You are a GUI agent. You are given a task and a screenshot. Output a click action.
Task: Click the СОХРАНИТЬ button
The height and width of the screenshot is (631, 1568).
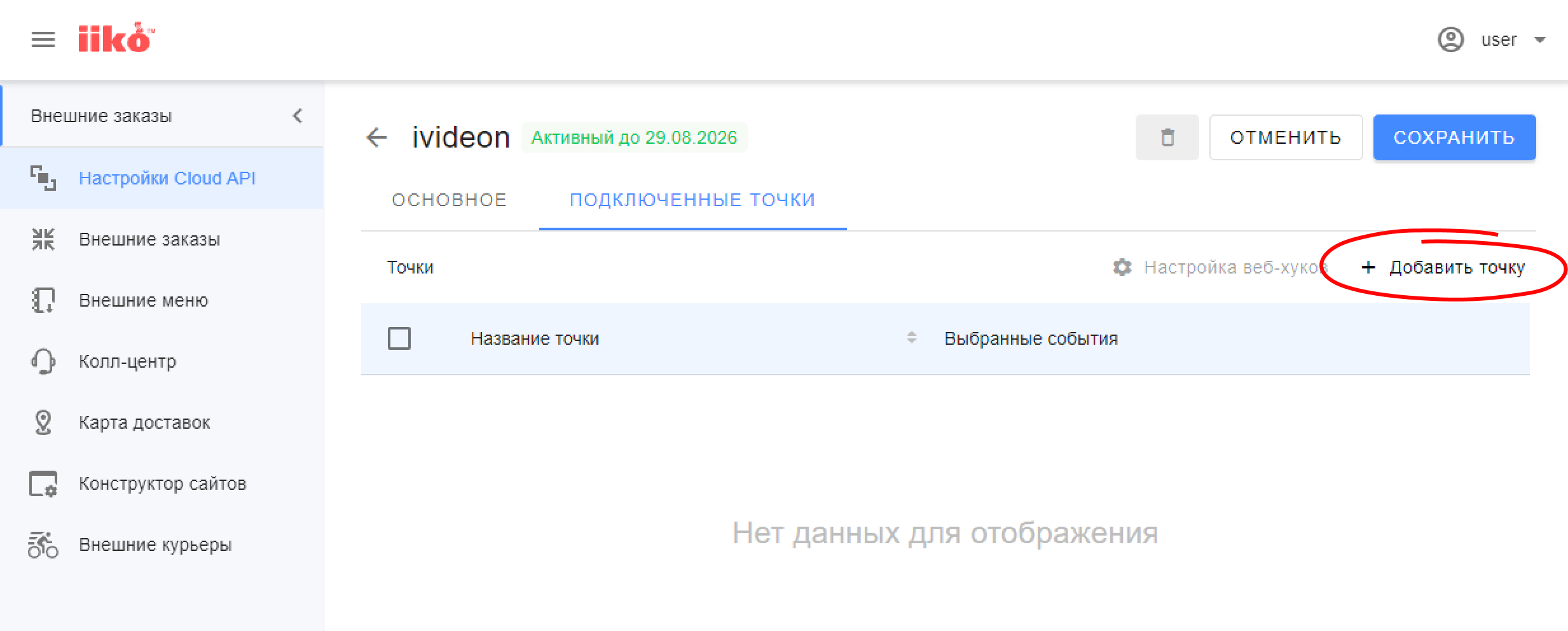(x=1454, y=137)
